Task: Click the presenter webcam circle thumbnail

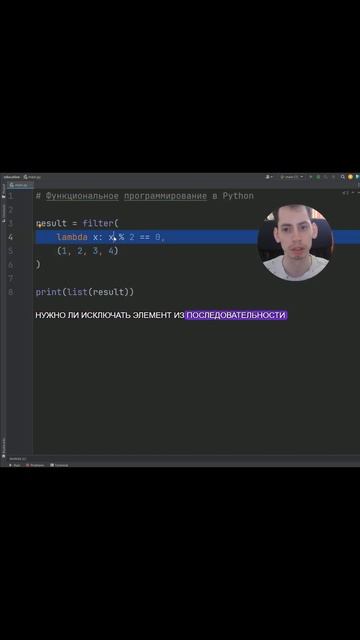Action: point(296,243)
